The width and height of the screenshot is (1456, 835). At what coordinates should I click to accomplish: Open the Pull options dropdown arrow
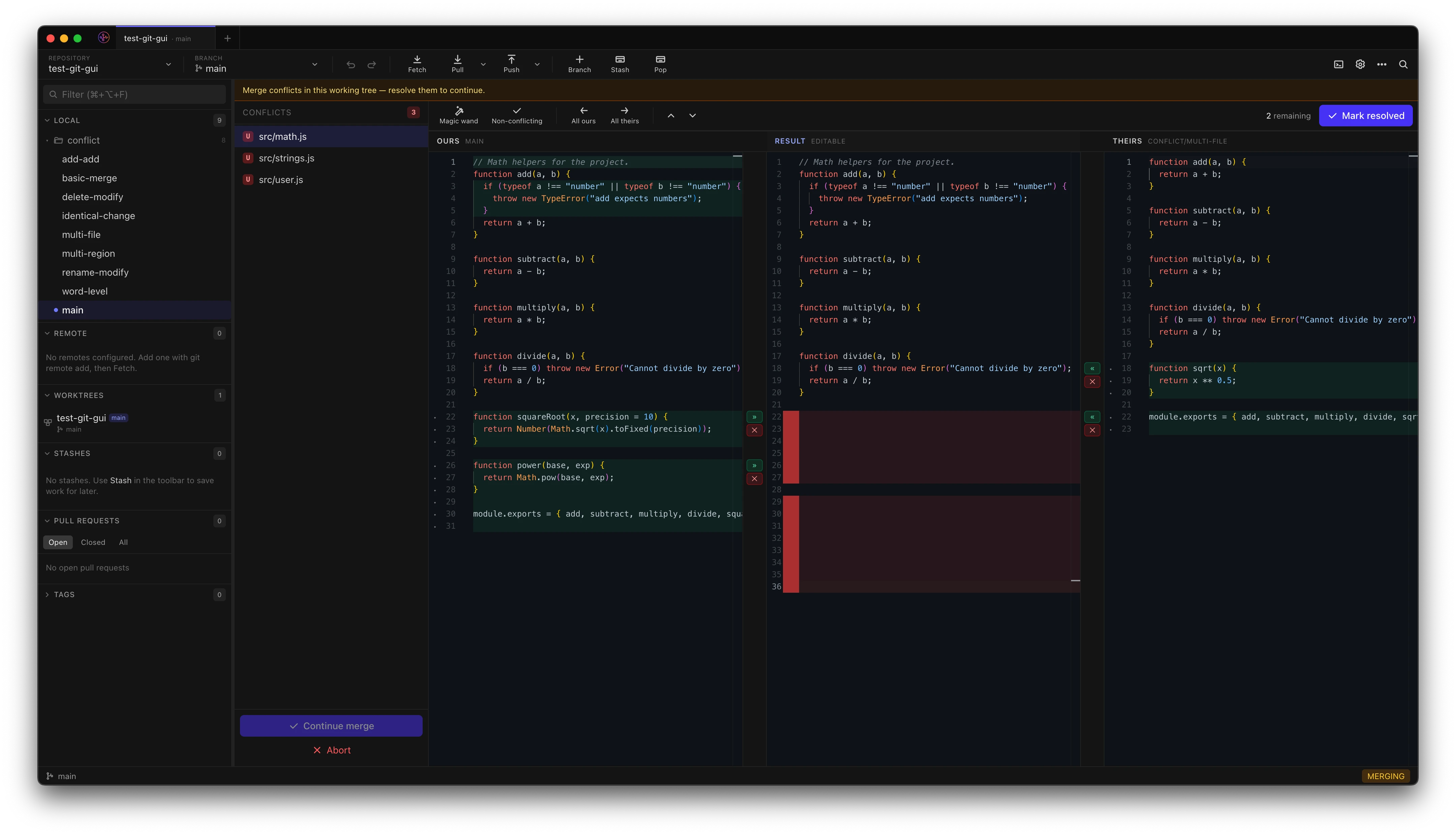click(483, 64)
